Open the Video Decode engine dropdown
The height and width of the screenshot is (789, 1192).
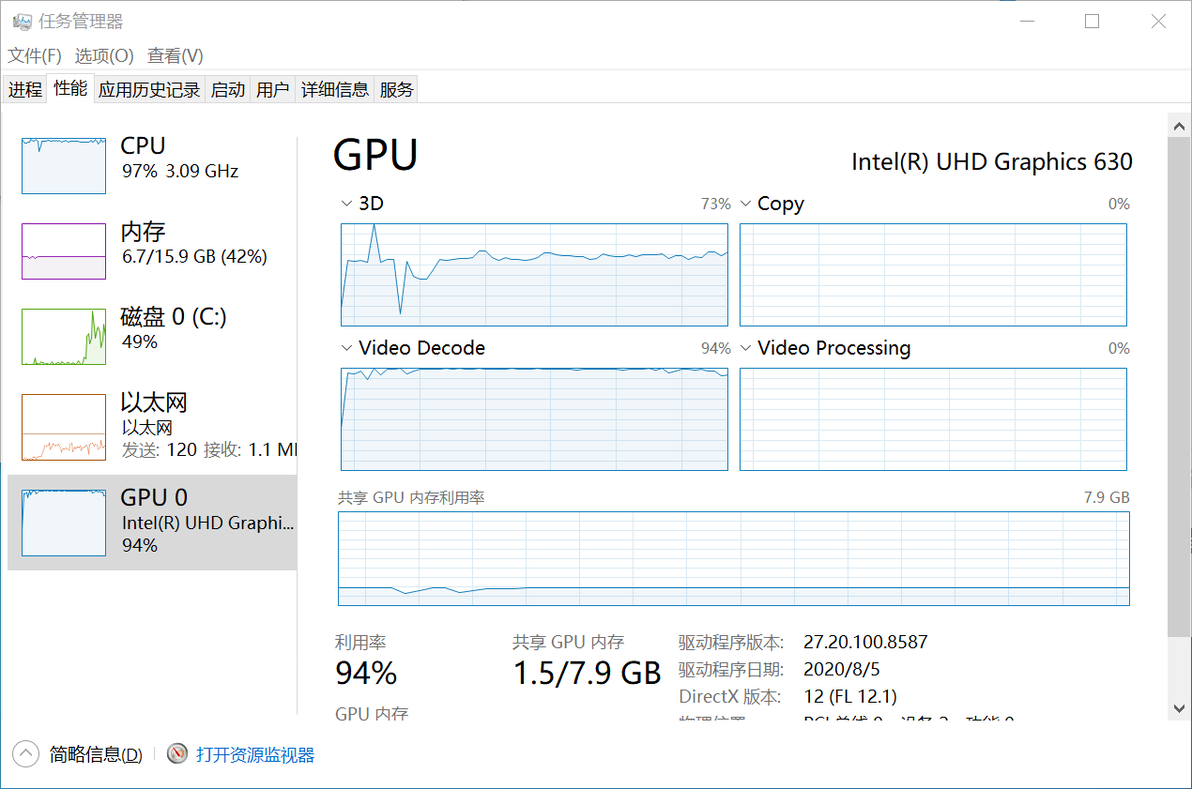point(346,348)
